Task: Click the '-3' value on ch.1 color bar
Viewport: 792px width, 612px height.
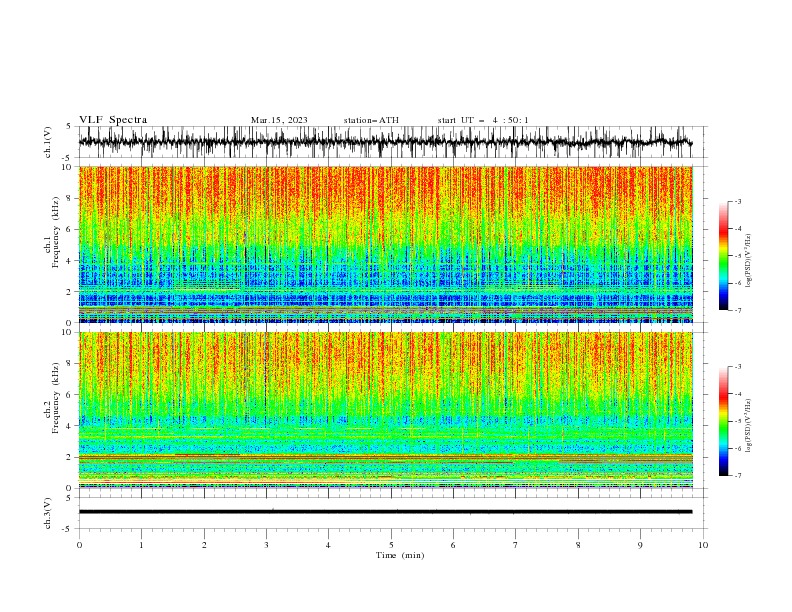Action: tap(738, 201)
